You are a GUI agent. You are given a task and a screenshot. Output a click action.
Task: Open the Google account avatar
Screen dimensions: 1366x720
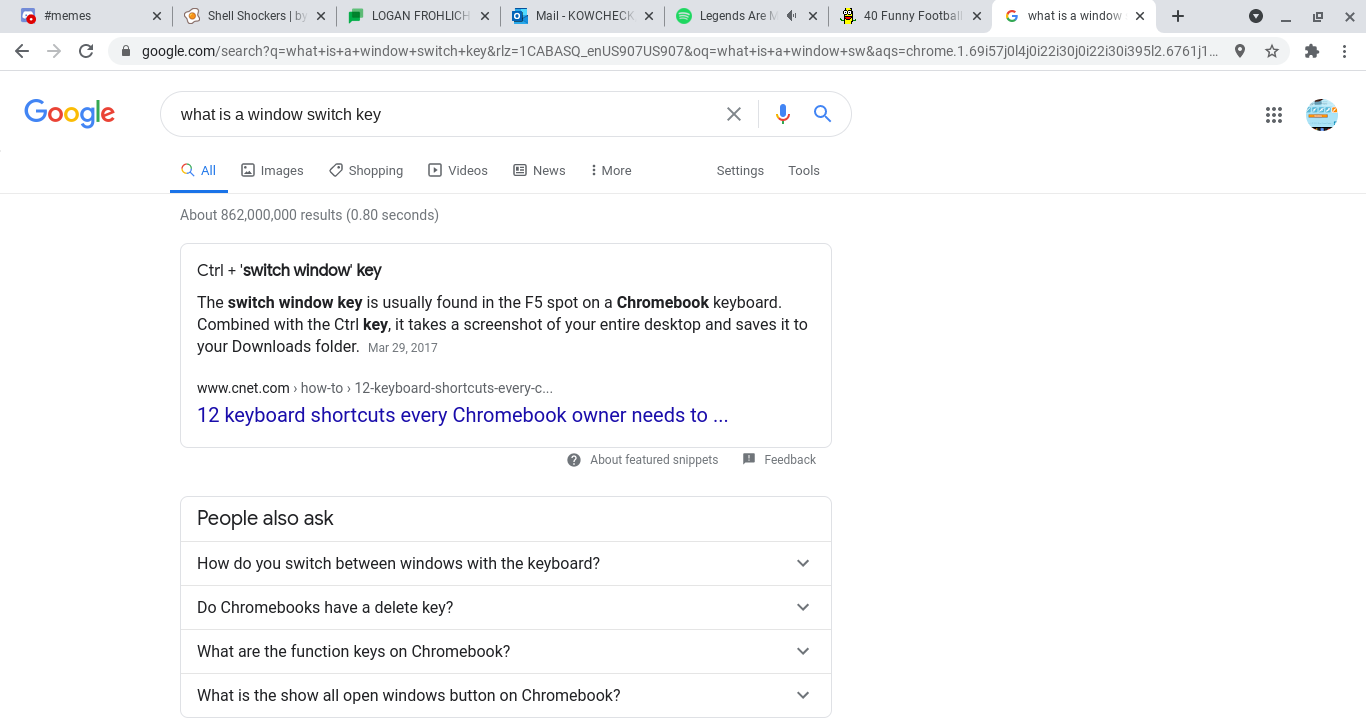[1322, 115]
